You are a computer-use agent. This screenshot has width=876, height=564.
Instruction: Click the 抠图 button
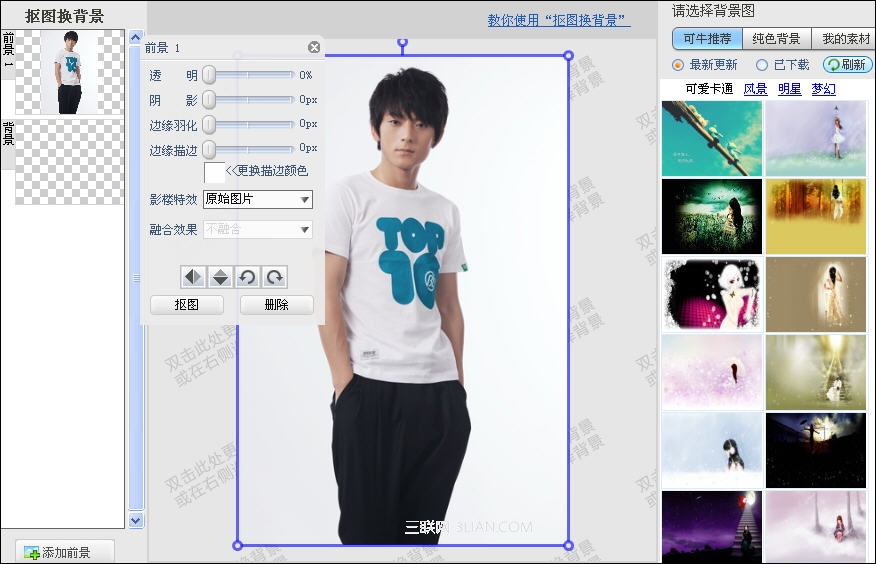(x=187, y=305)
